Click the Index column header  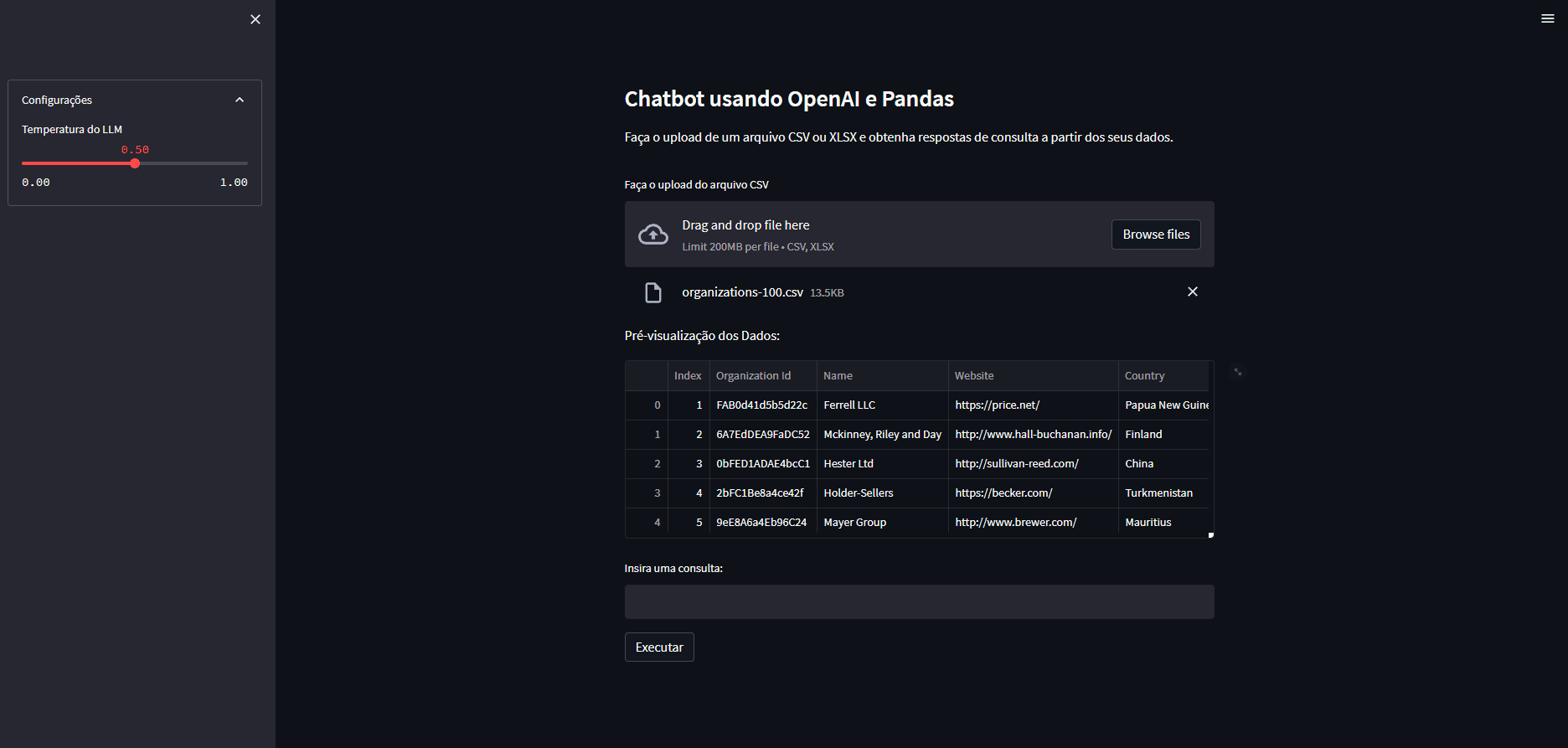tap(688, 376)
